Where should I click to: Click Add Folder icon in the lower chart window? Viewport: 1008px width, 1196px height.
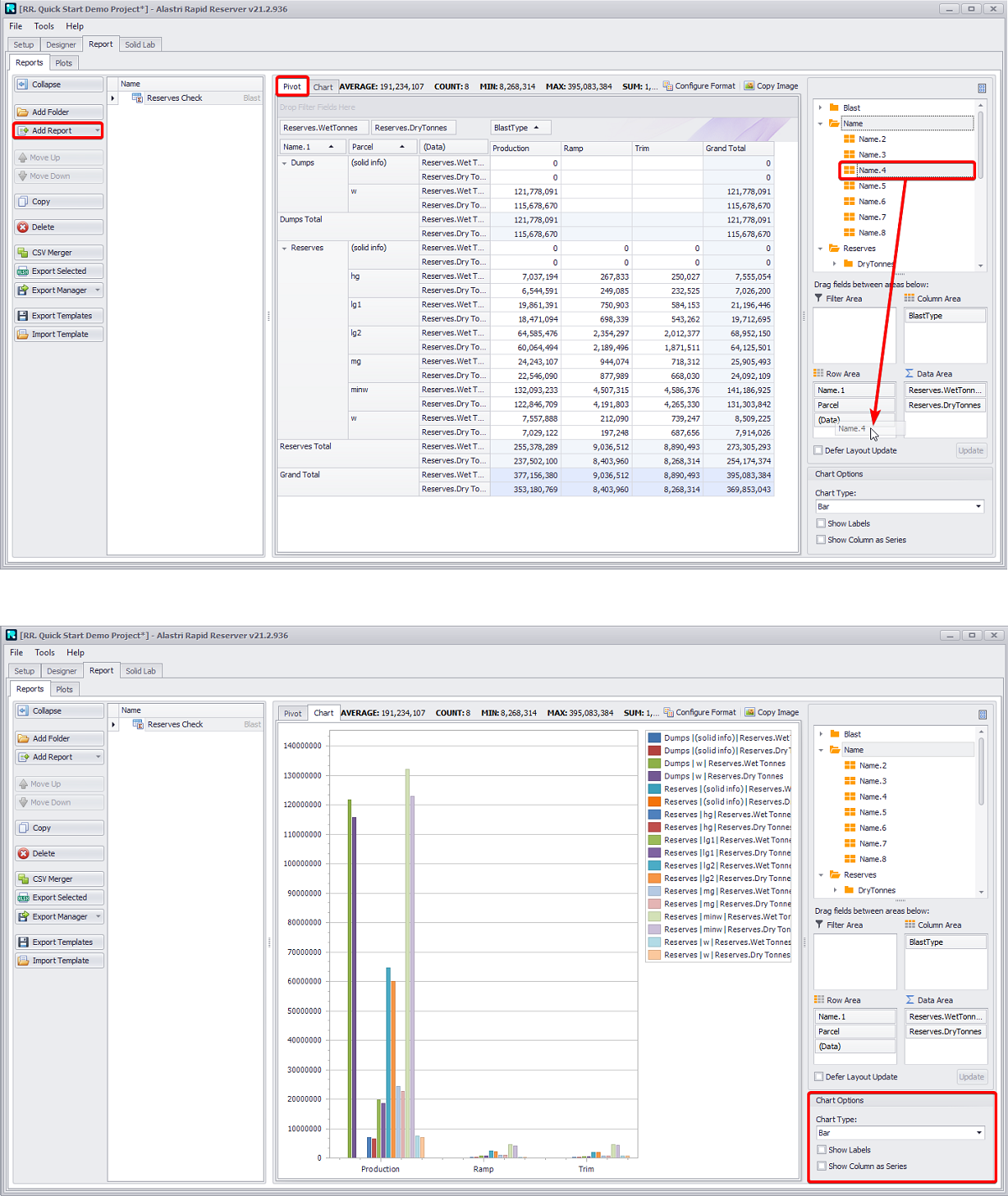click(24, 739)
